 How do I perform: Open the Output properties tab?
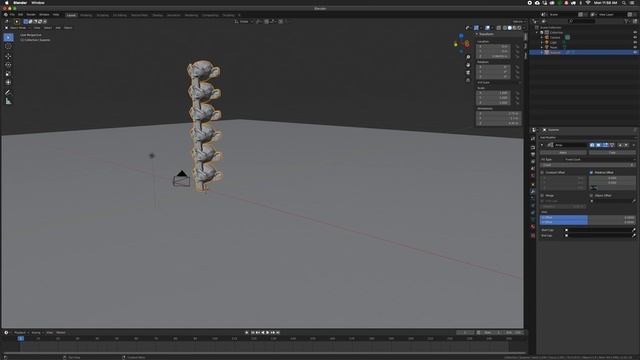(x=533, y=155)
